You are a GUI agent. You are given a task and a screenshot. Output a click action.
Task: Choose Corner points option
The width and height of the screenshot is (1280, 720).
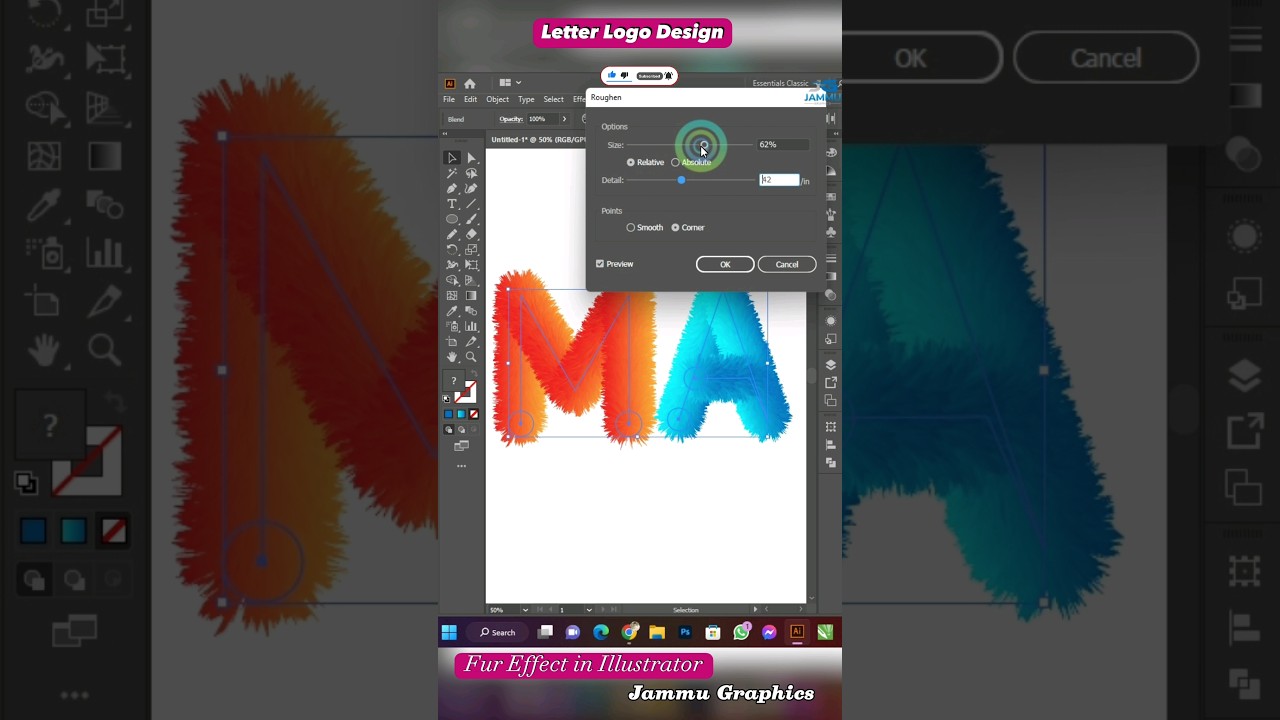click(688, 228)
